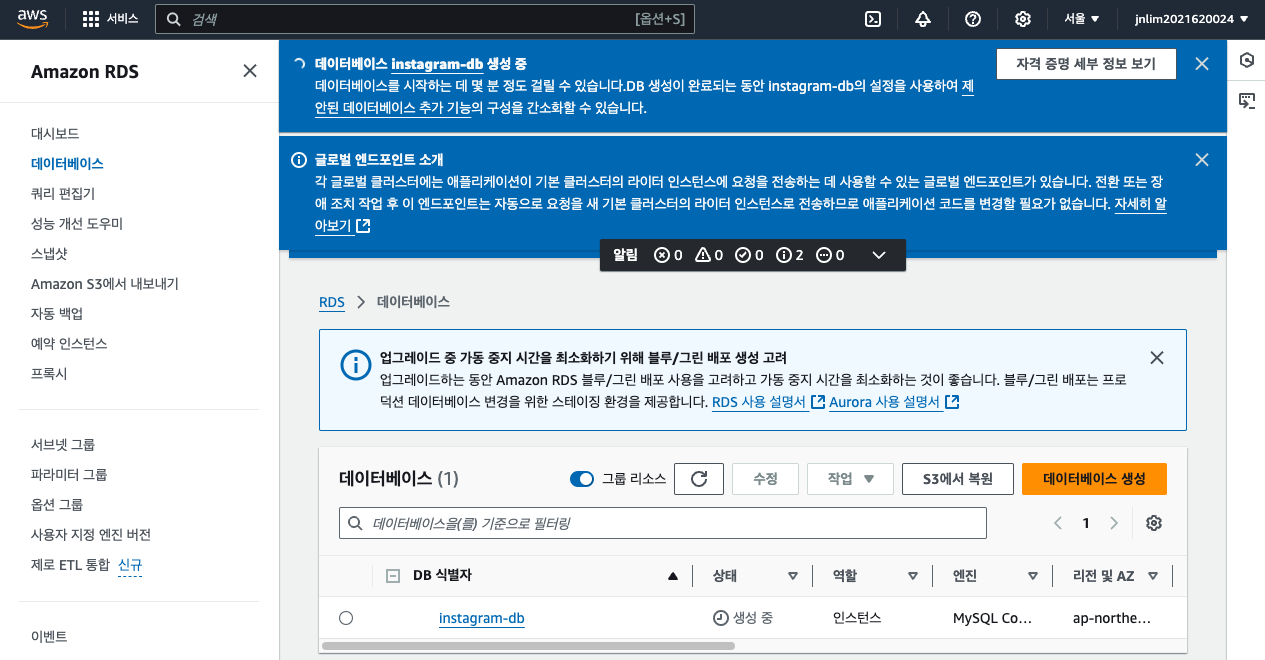Click the info count icon showing 2
1265x660 pixels.
click(x=783, y=255)
